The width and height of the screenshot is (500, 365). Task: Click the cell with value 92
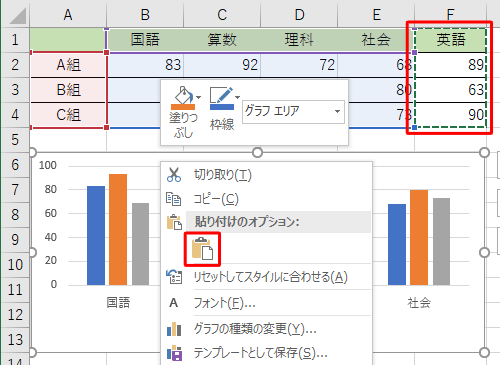[x=222, y=65]
